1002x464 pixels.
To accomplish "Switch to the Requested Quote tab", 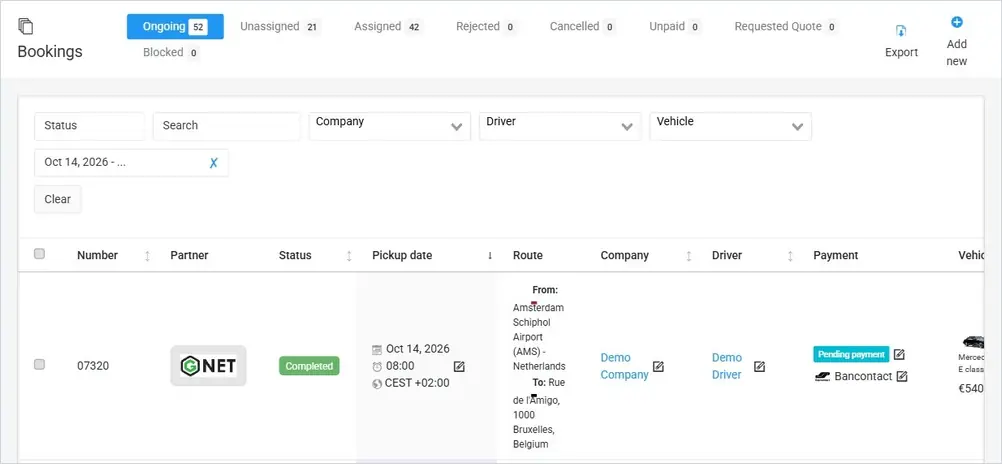I will (786, 27).
